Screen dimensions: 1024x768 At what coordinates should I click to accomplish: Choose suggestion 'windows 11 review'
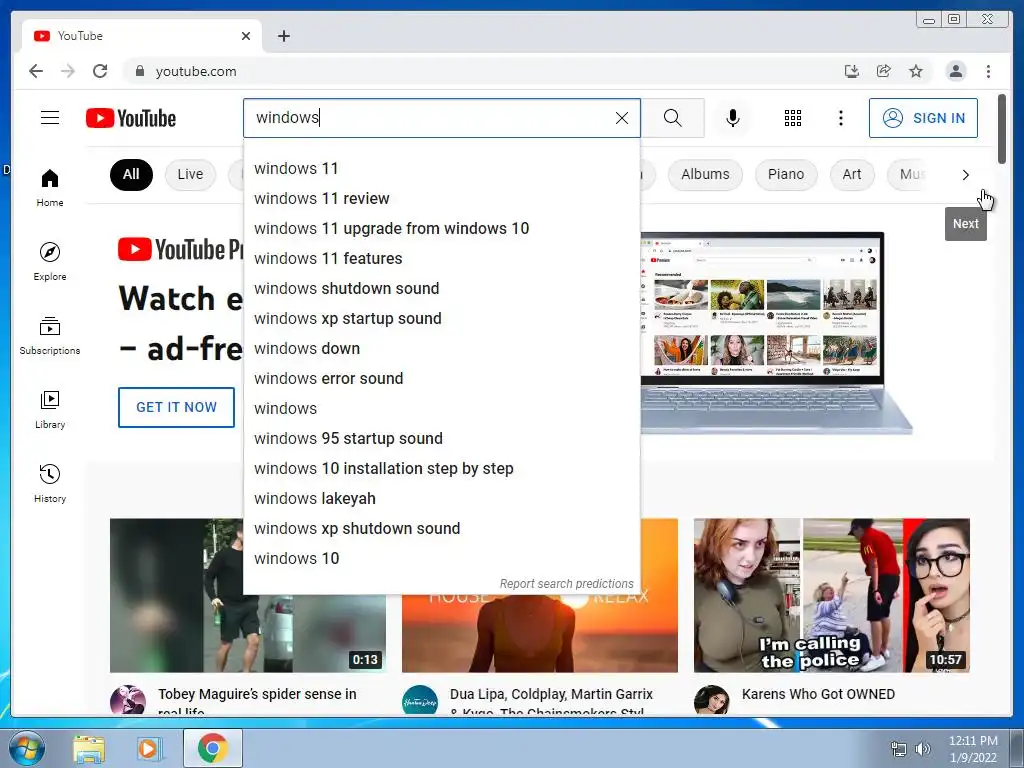(x=441, y=199)
